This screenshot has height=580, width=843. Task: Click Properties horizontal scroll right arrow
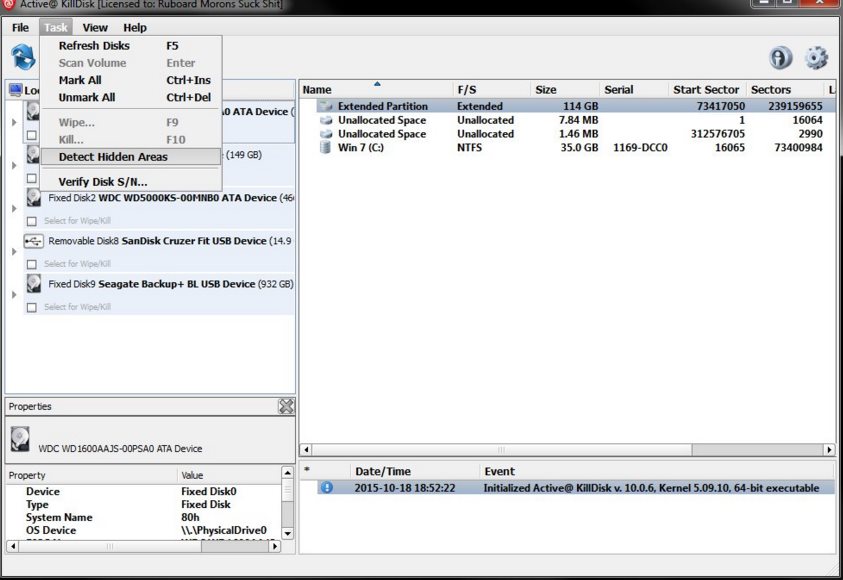[x=275, y=546]
